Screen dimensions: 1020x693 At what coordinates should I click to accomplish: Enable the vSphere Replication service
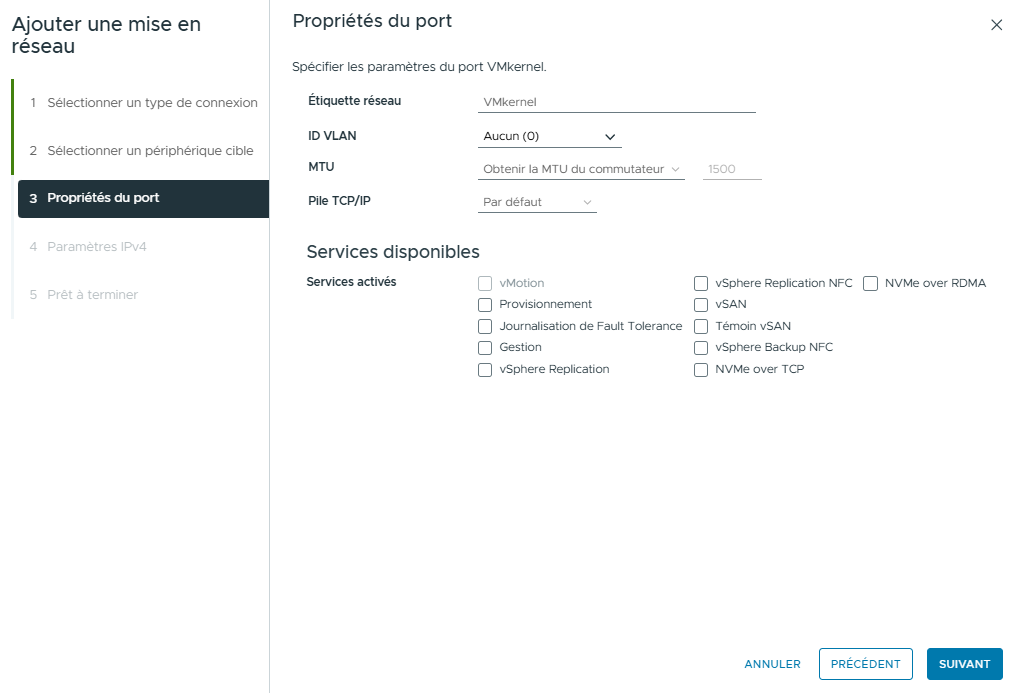pyautogui.click(x=485, y=369)
